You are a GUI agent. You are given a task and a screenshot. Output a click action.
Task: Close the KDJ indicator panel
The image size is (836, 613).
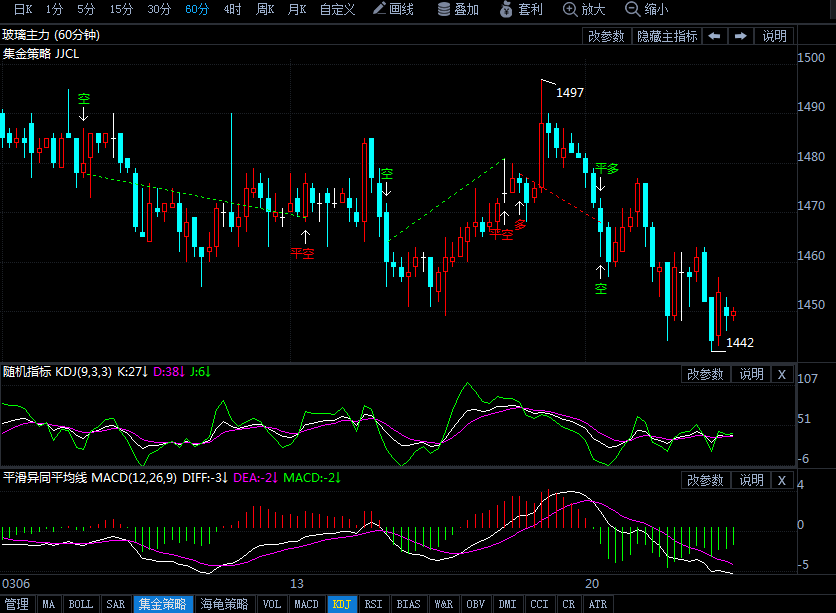[x=782, y=374]
